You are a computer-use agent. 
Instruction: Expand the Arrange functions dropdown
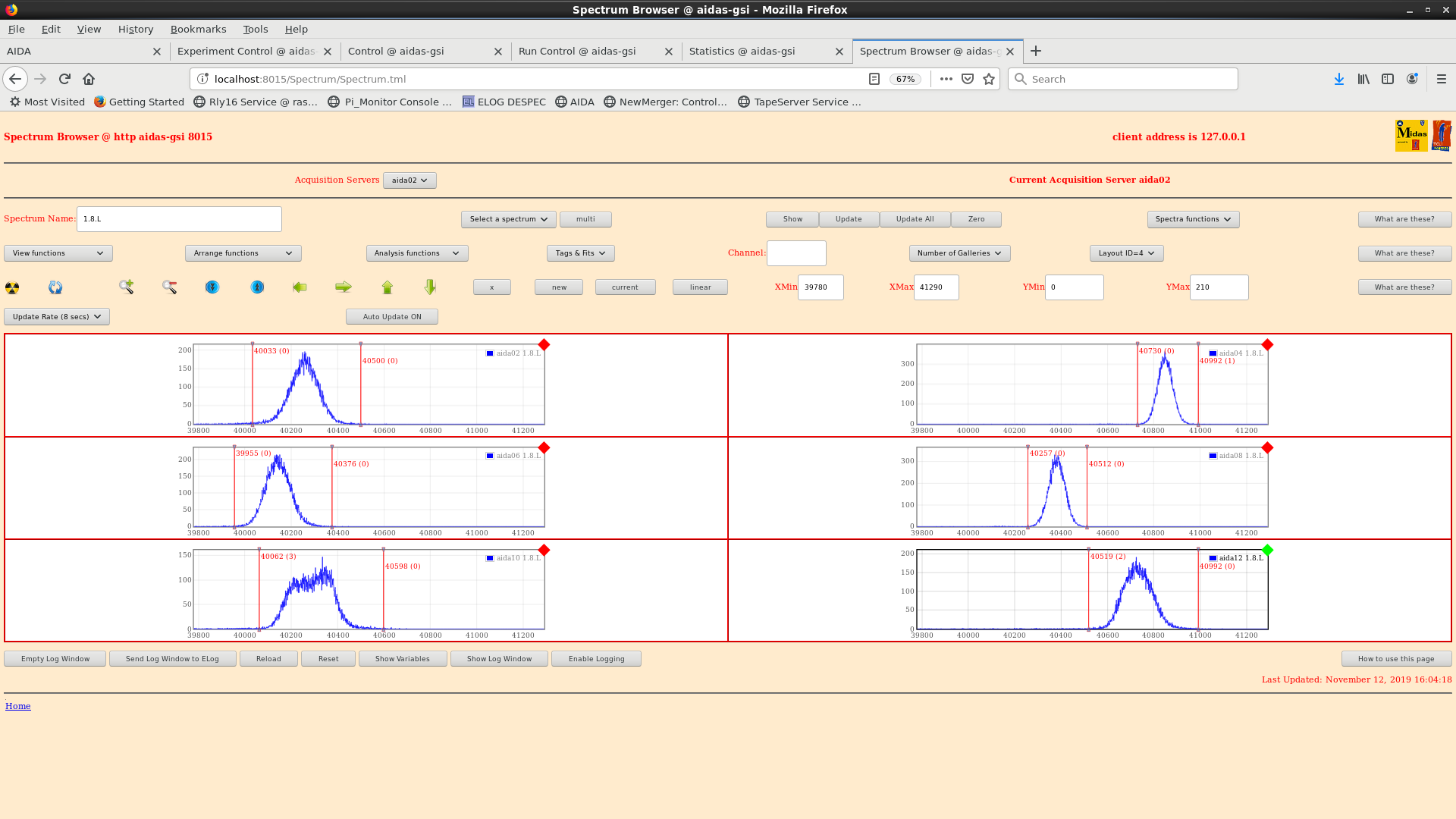[243, 253]
